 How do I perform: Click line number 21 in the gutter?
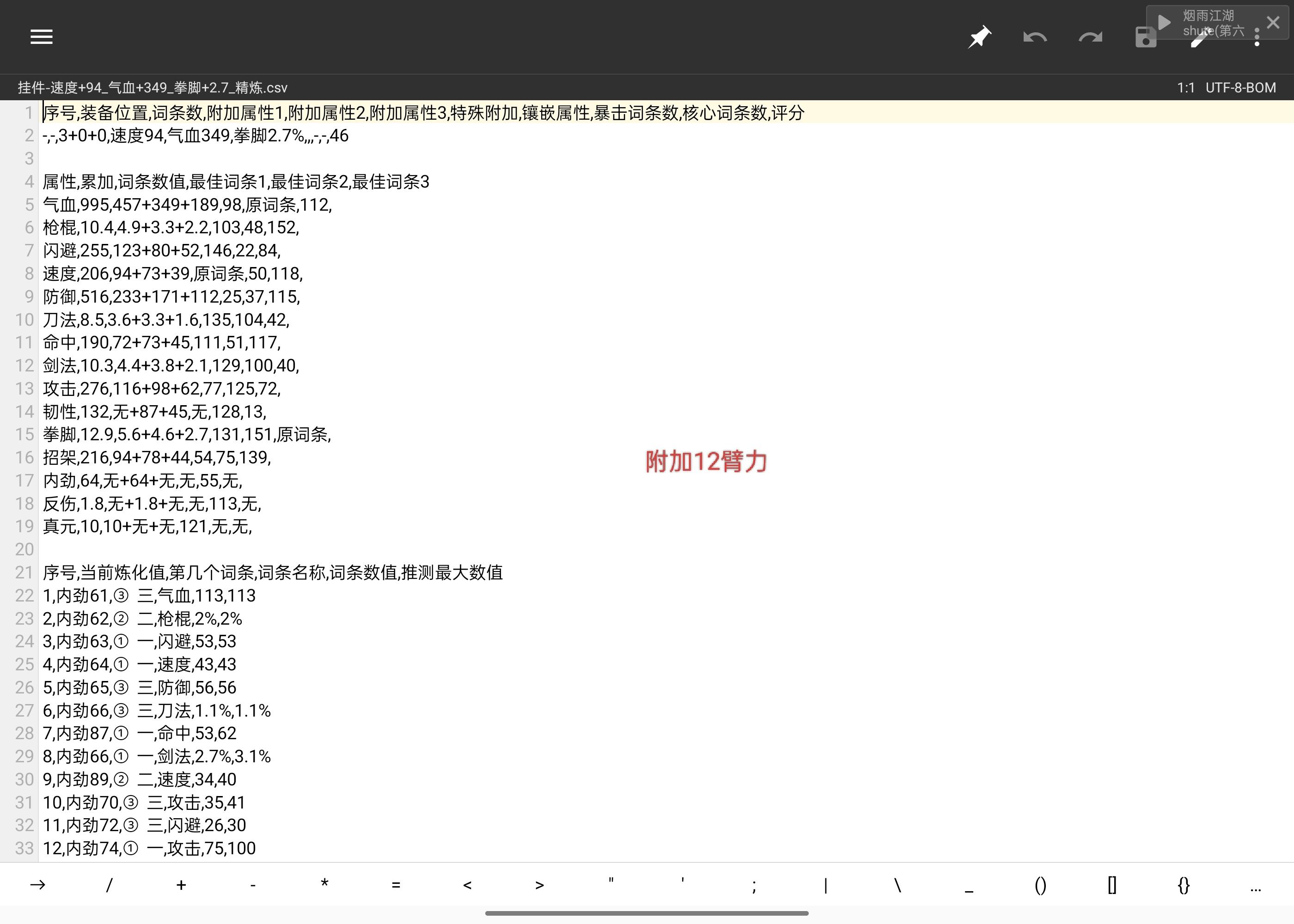click(24, 572)
